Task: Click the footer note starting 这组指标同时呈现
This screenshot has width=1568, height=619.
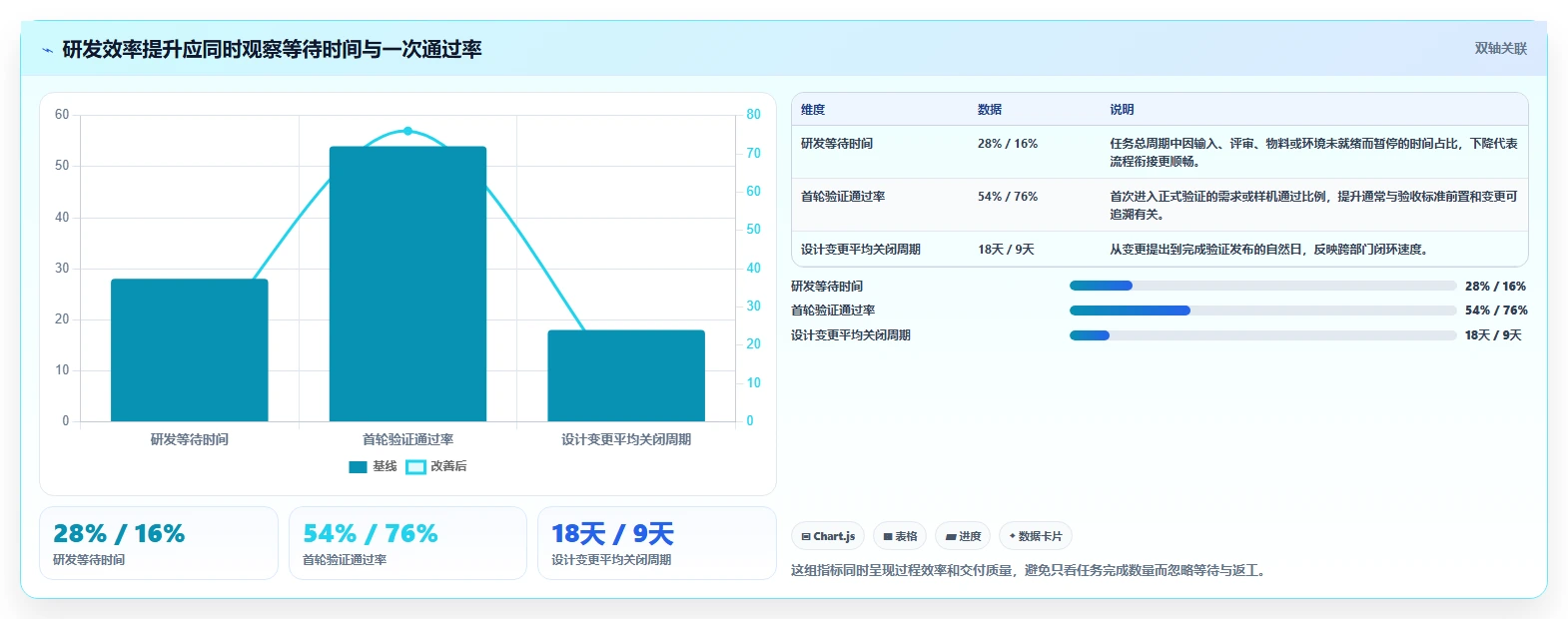Action: coord(1031,571)
